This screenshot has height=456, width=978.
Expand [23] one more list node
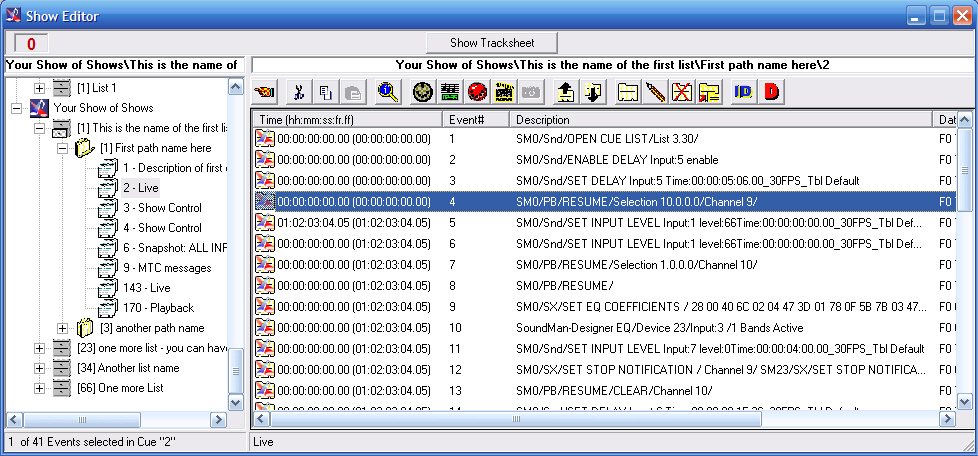click(x=39, y=348)
